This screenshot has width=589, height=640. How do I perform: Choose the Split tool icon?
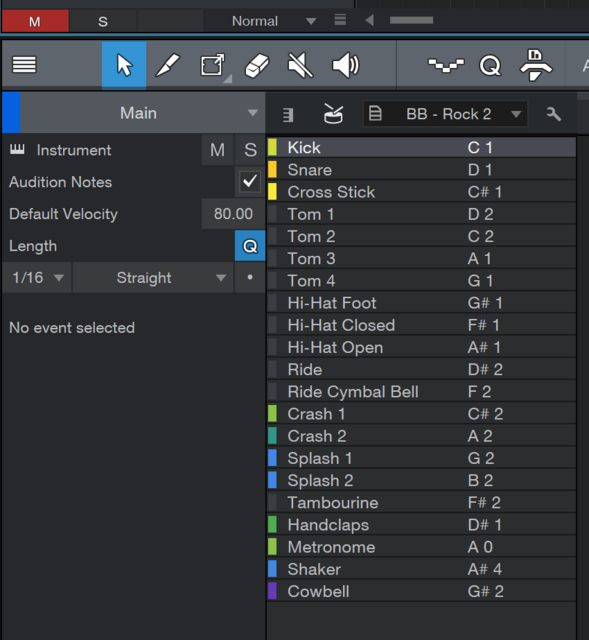[212, 64]
